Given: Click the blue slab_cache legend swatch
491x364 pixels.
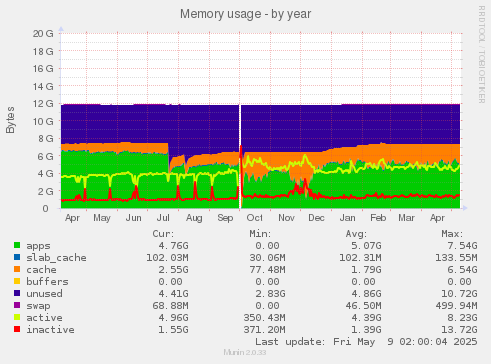Looking at the screenshot, I should click(17, 257).
